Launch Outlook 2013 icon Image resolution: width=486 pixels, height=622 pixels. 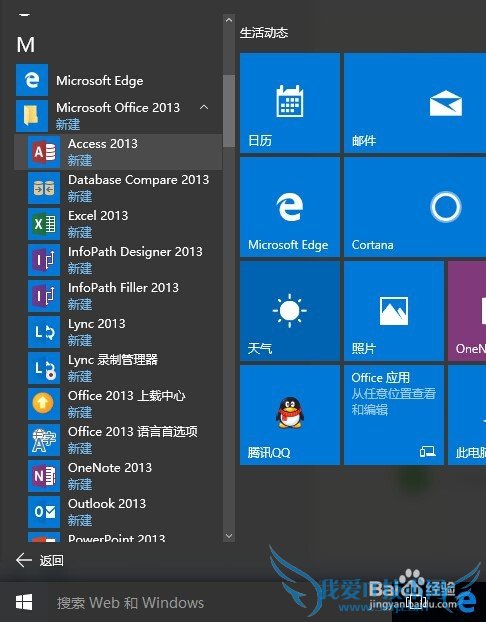[x=44, y=512]
